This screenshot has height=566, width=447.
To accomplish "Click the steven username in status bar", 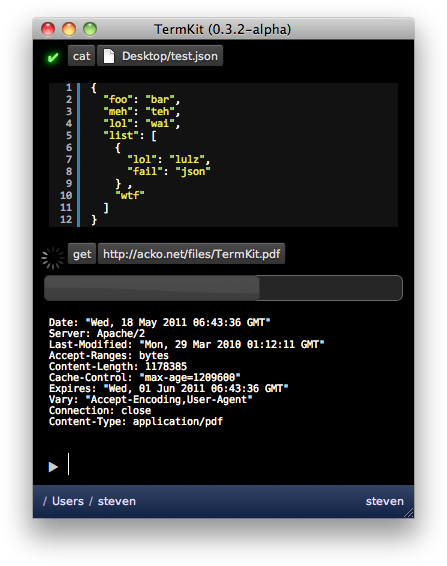I will (x=385, y=501).
